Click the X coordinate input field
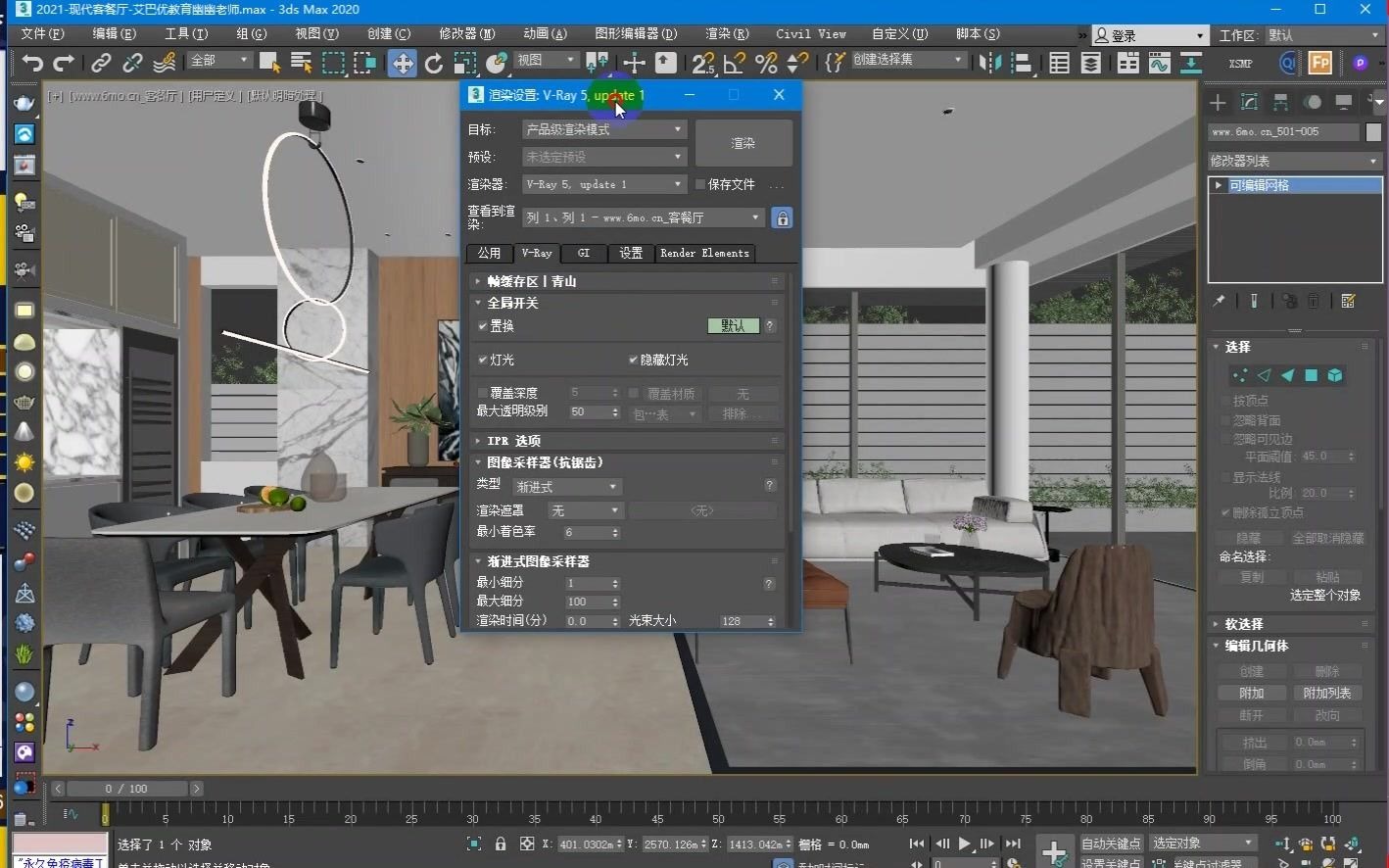The width and height of the screenshot is (1389, 868). [x=588, y=844]
